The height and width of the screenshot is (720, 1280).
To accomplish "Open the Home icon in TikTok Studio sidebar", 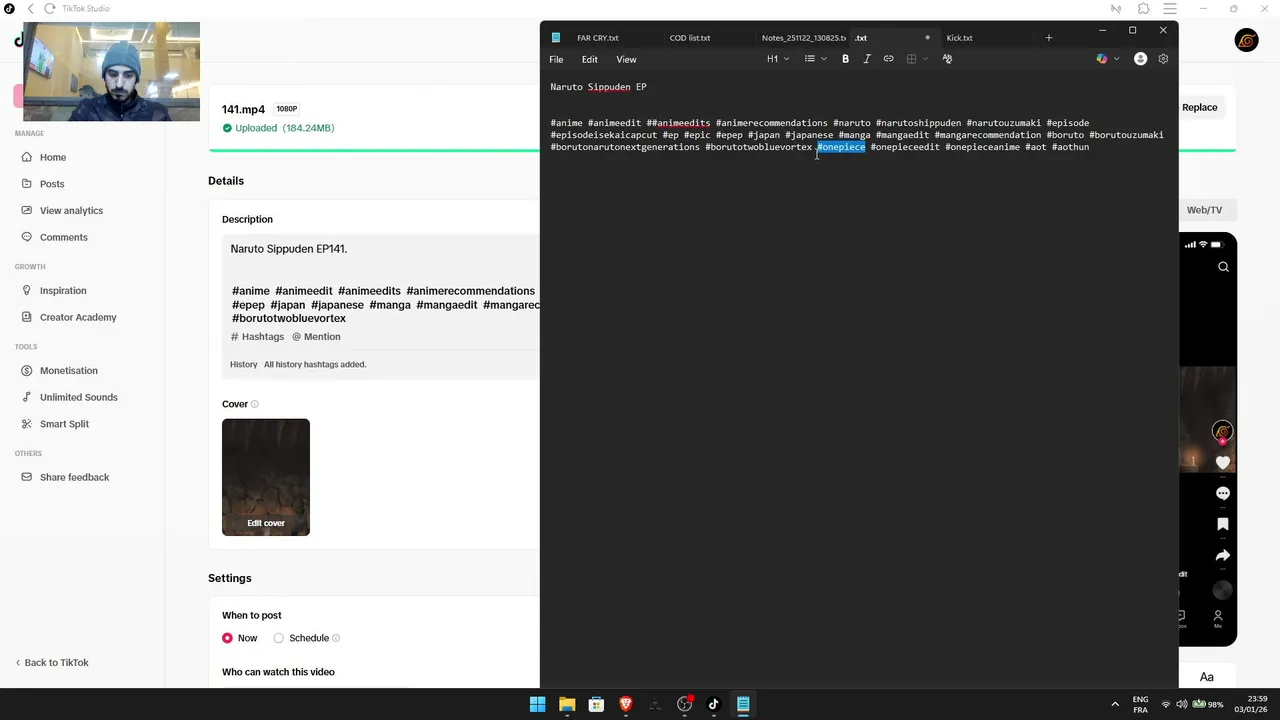I will pyautogui.click(x=28, y=157).
